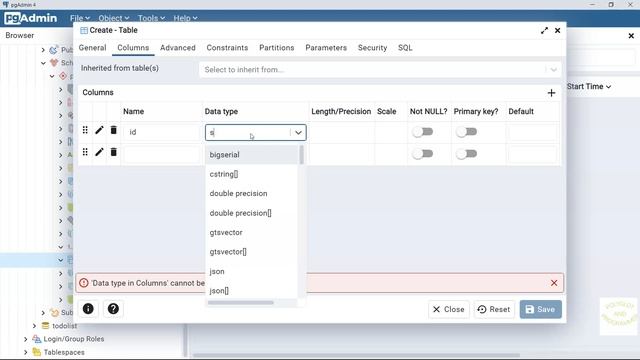The height and width of the screenshot is (360, 640).
Task: Expand the Login/Group Roles node
Action: click(25, 339)
